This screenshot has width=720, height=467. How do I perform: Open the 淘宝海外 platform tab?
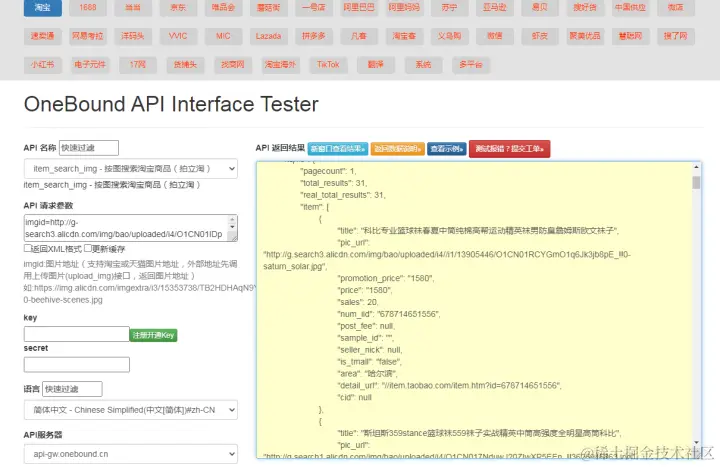(x=280, y=64)
